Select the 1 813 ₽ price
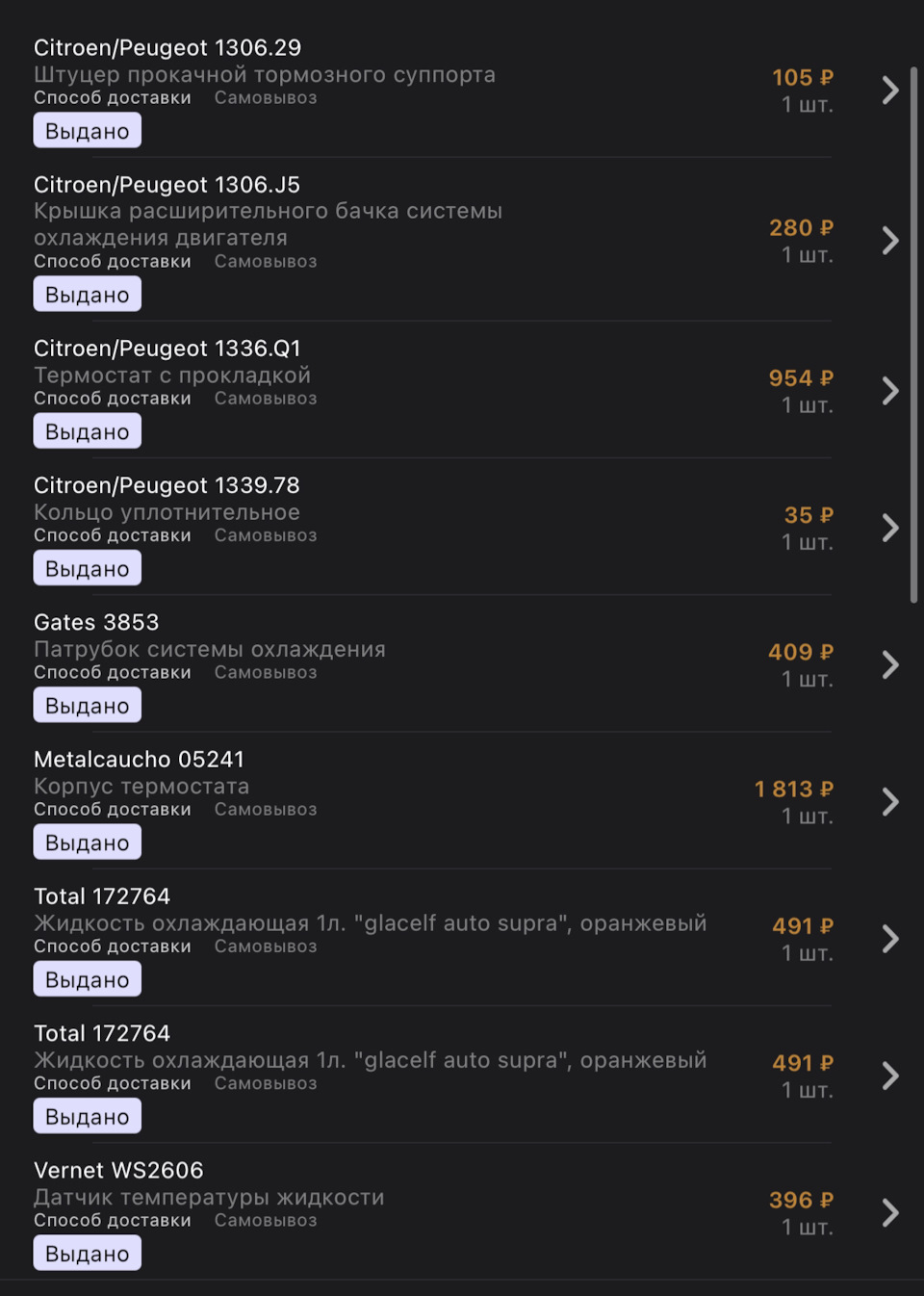The width and height of the screenshot is (924, 1296). [x=794, y=790]
